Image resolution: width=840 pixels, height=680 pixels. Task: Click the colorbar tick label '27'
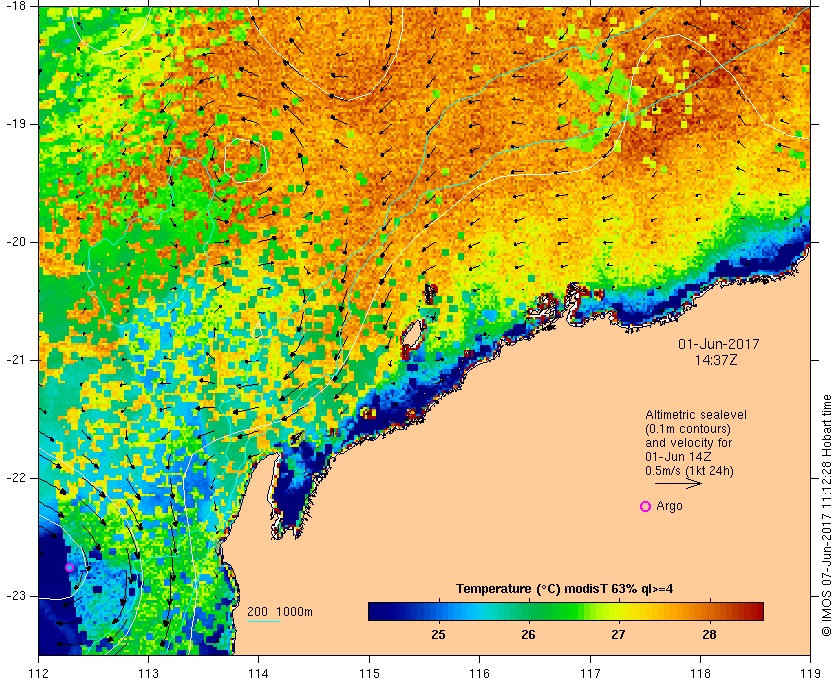(x=618, y=634)
